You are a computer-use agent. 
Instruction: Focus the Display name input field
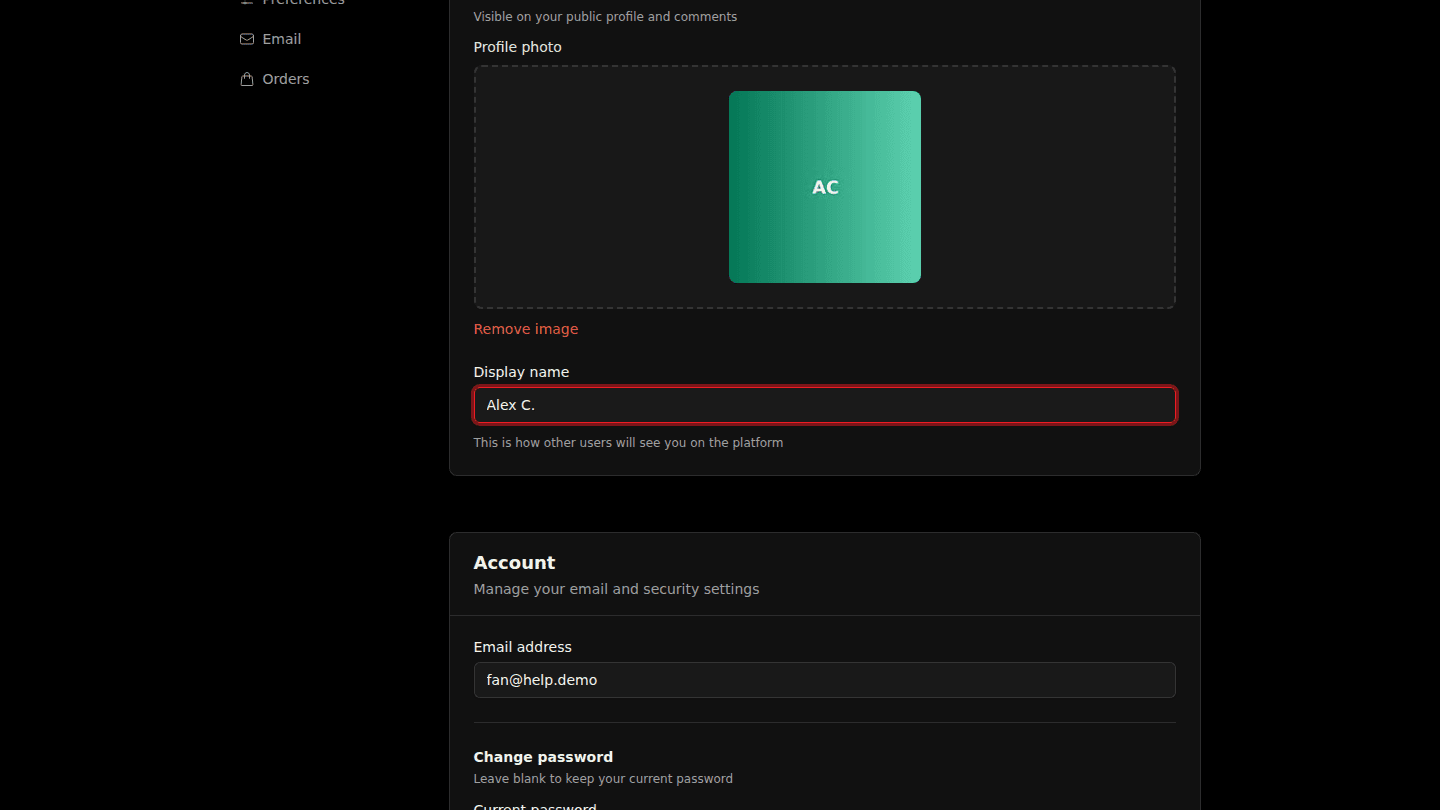(825, 405)
